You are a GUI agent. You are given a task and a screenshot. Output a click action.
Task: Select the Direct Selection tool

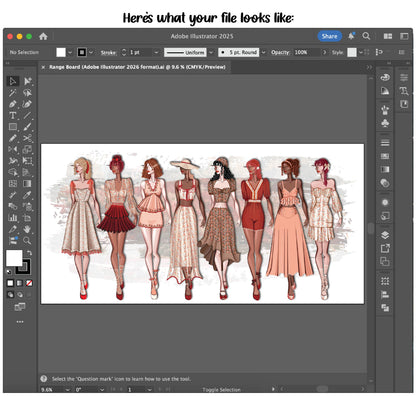pos(27,81)
